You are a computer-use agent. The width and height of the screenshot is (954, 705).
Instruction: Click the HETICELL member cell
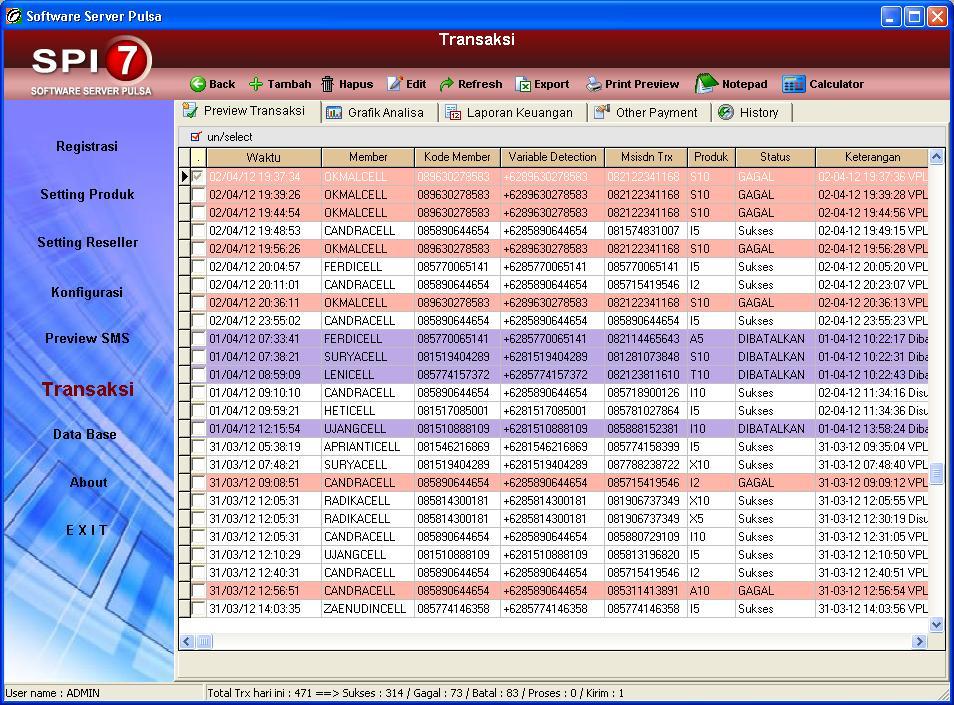tap(367, 411)
